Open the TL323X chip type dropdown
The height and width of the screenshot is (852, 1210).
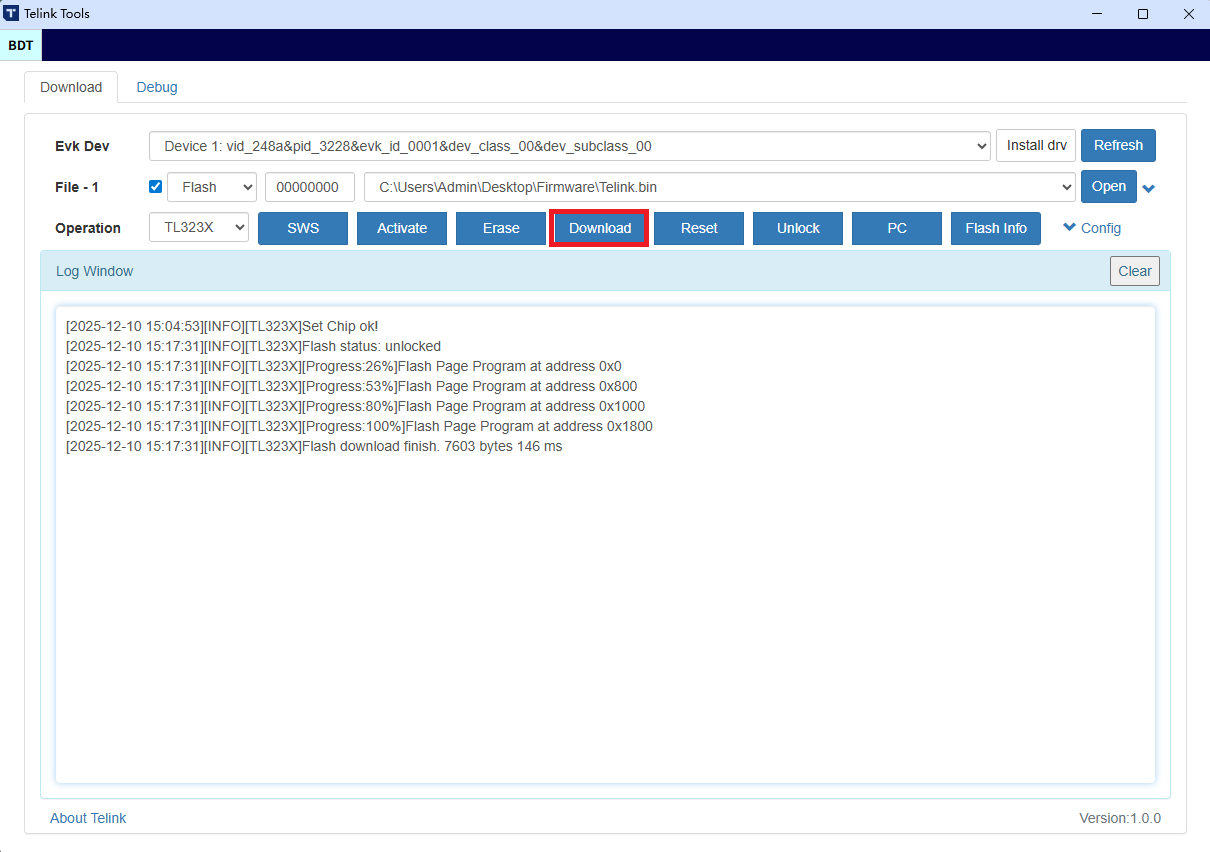(199, 228)
